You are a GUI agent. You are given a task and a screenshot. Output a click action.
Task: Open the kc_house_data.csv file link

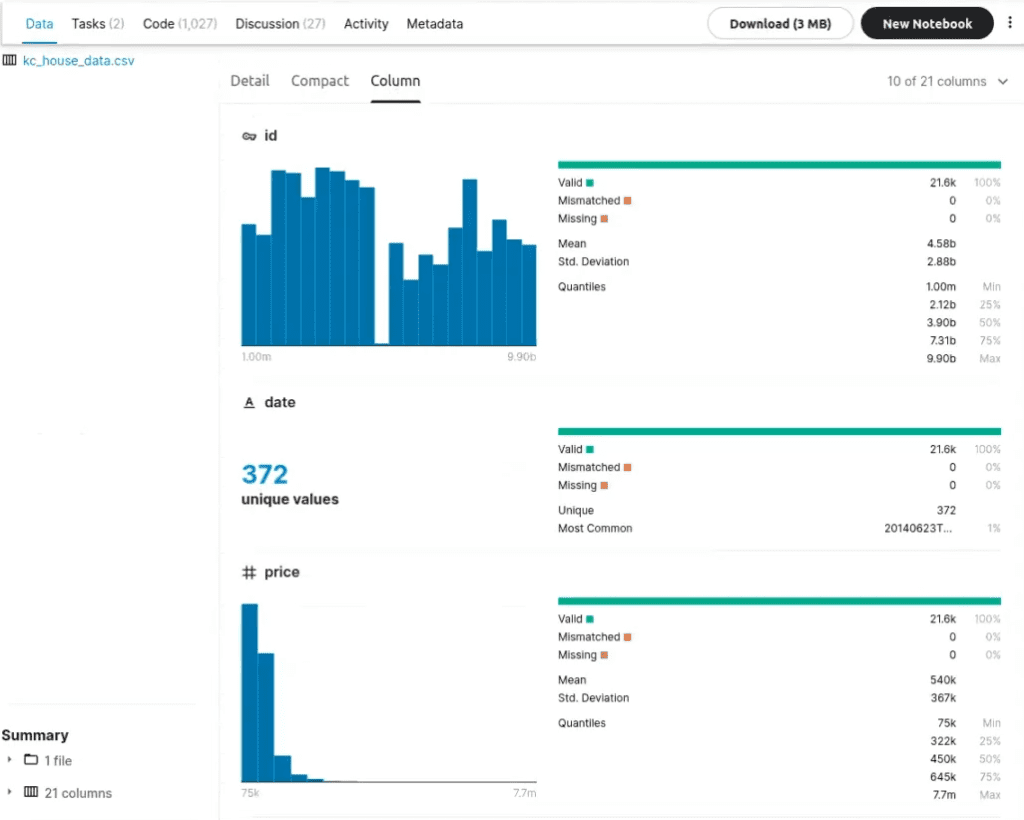78,61
